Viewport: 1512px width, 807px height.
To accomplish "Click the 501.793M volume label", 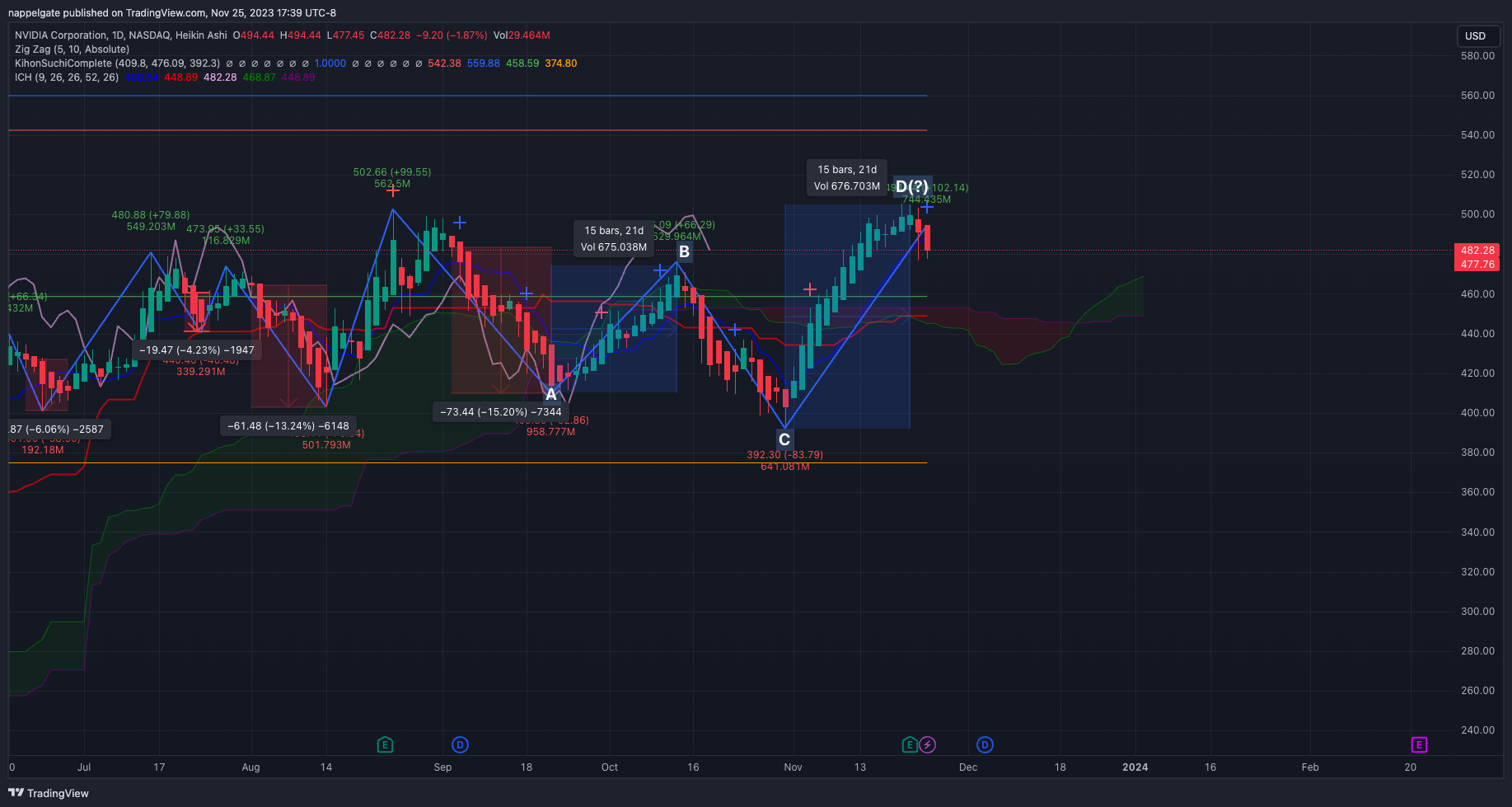I will tap(326, 445).
